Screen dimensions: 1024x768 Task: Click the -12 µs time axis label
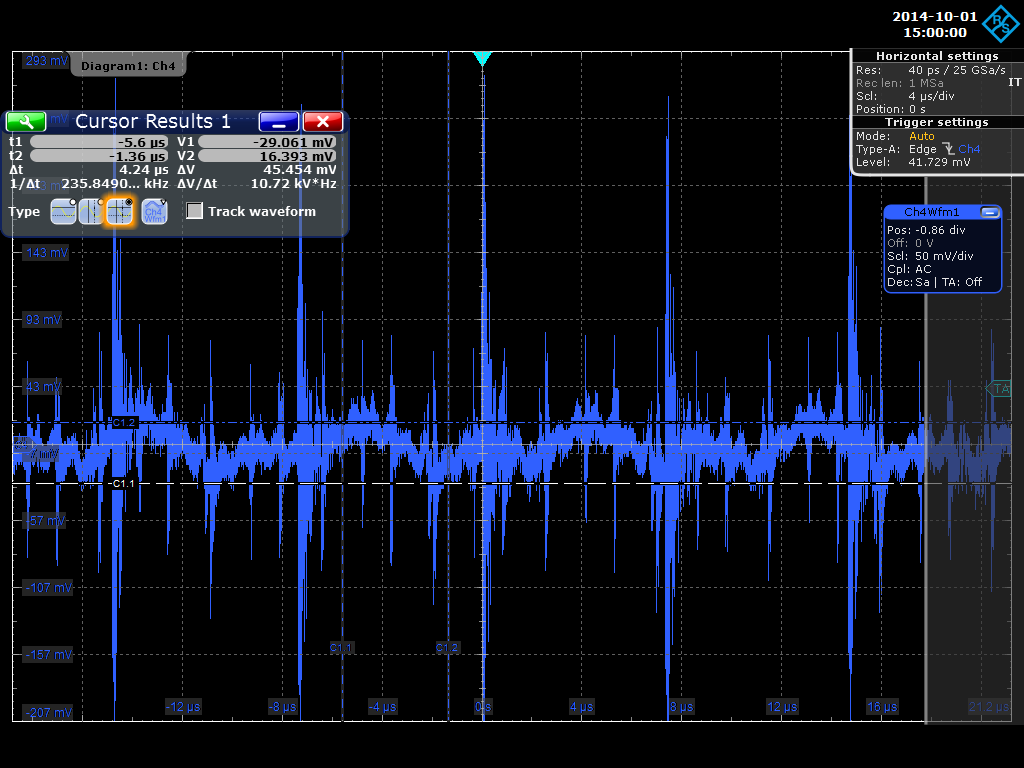click(x=183, y=707)
